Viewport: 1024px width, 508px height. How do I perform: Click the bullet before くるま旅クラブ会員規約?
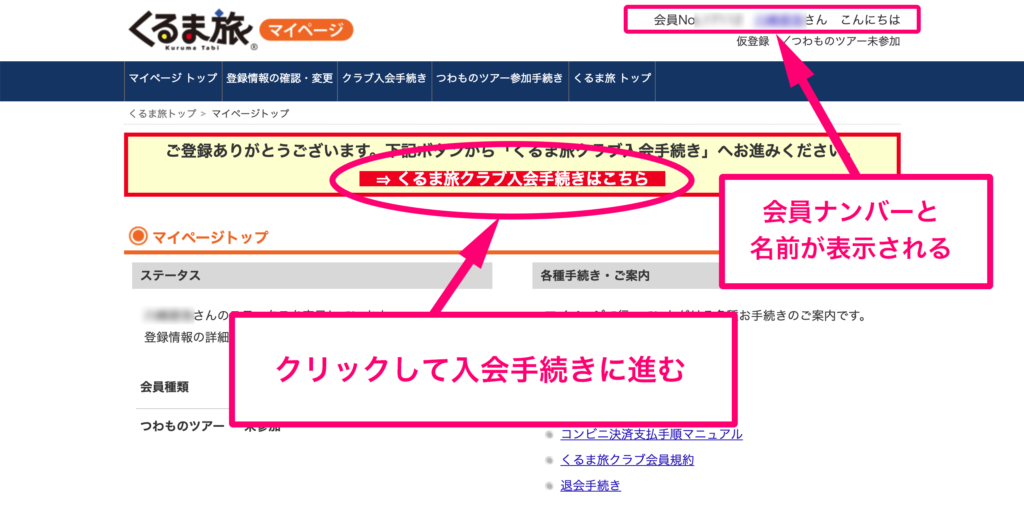pos(550,461)
